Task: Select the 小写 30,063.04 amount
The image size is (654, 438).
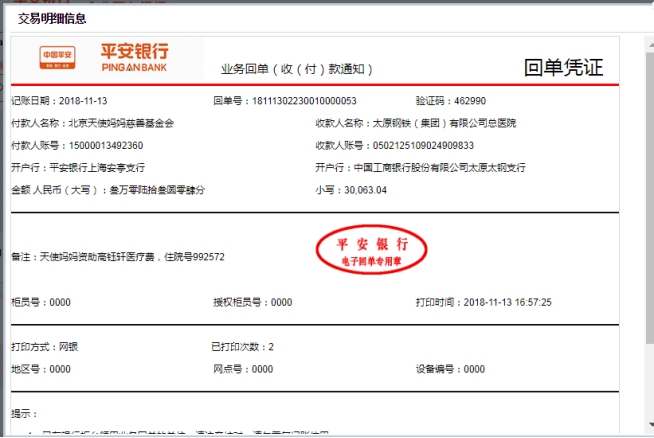Action: pyautogui.click(x=351, y=190)
